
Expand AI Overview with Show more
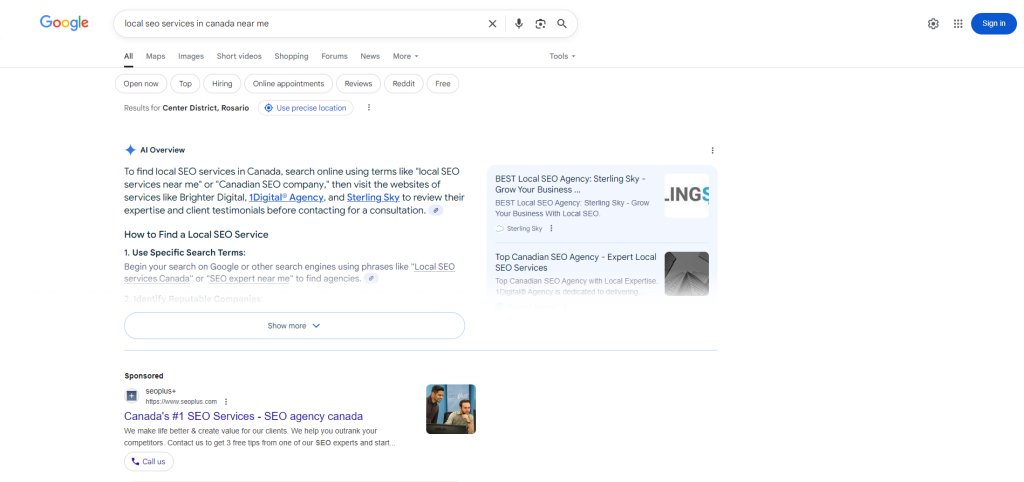[x=295, y=325]
